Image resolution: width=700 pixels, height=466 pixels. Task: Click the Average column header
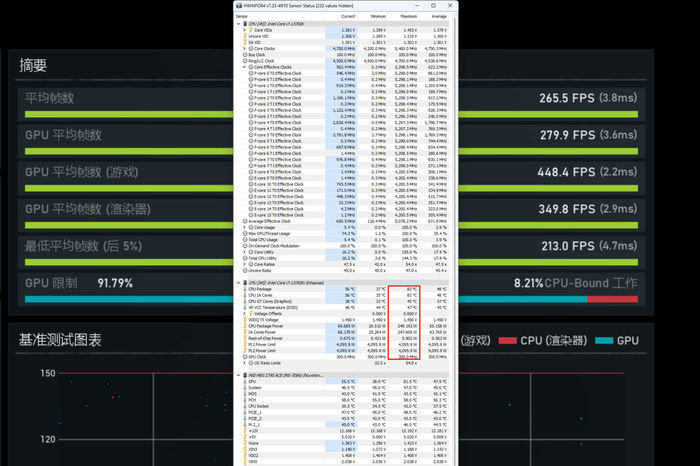(x=439, y=17)
